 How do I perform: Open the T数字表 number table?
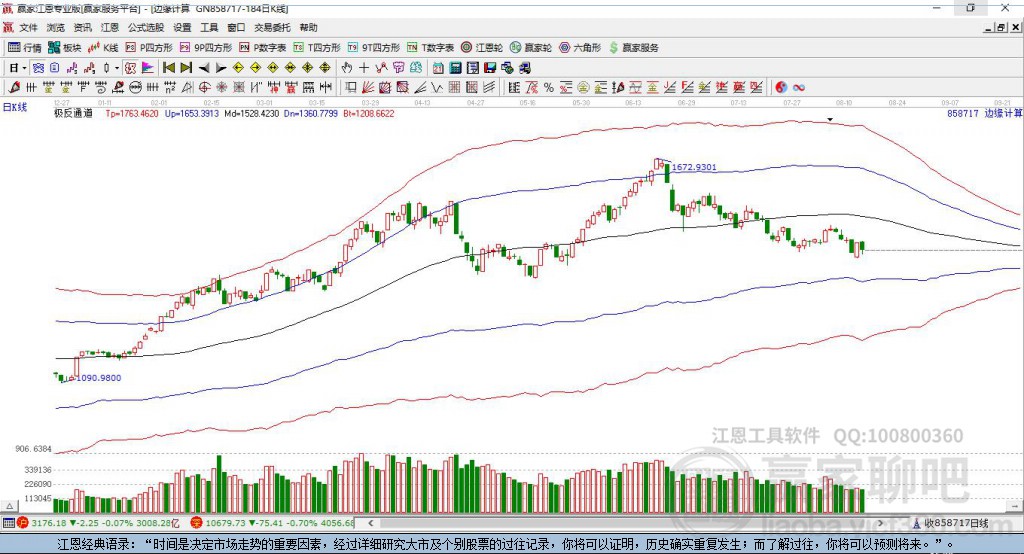432,47
